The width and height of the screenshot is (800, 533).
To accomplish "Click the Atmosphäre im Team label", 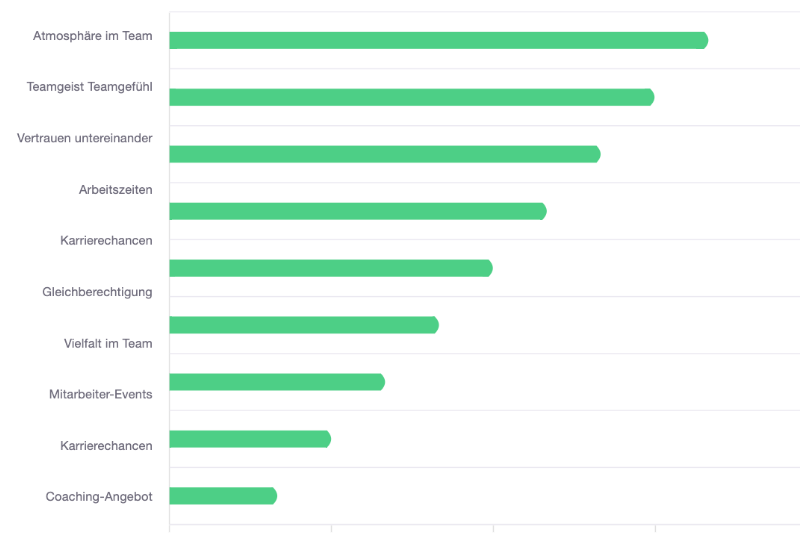I will tap(92, 36).
